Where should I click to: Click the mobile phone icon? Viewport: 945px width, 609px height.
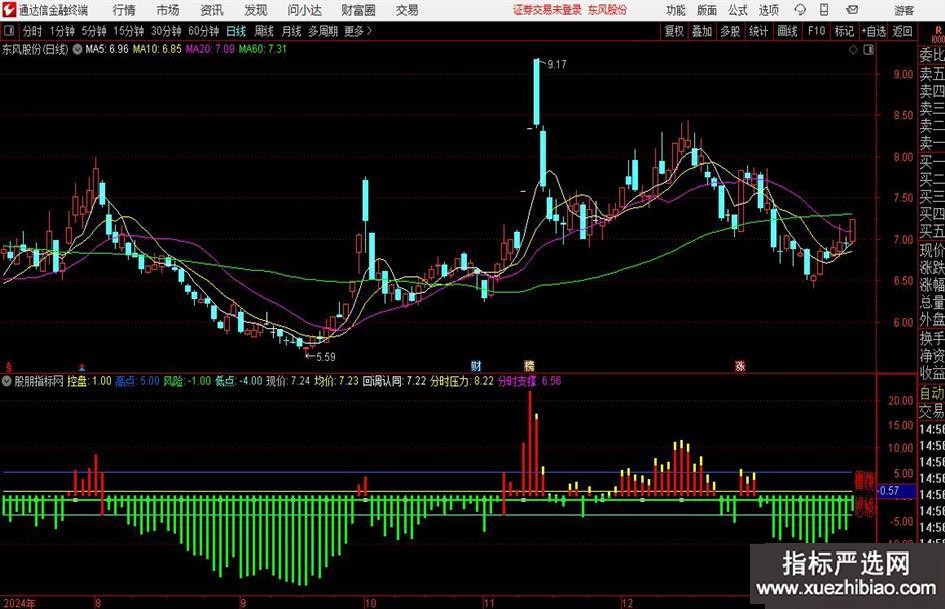pyautogui.click(x=824, y=10)
